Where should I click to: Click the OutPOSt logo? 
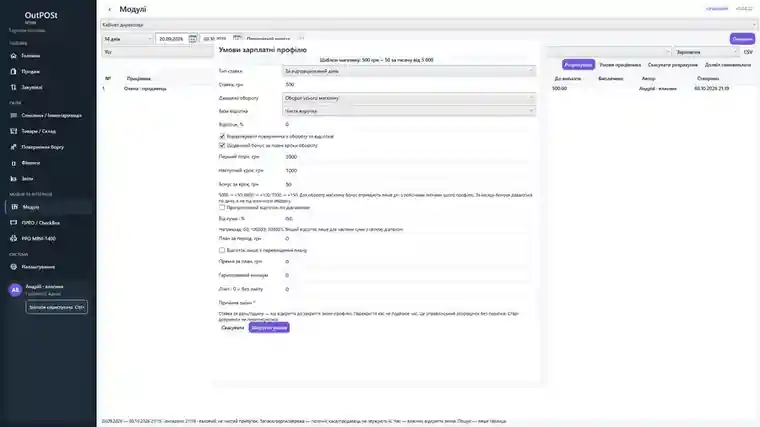pos(41,16)
